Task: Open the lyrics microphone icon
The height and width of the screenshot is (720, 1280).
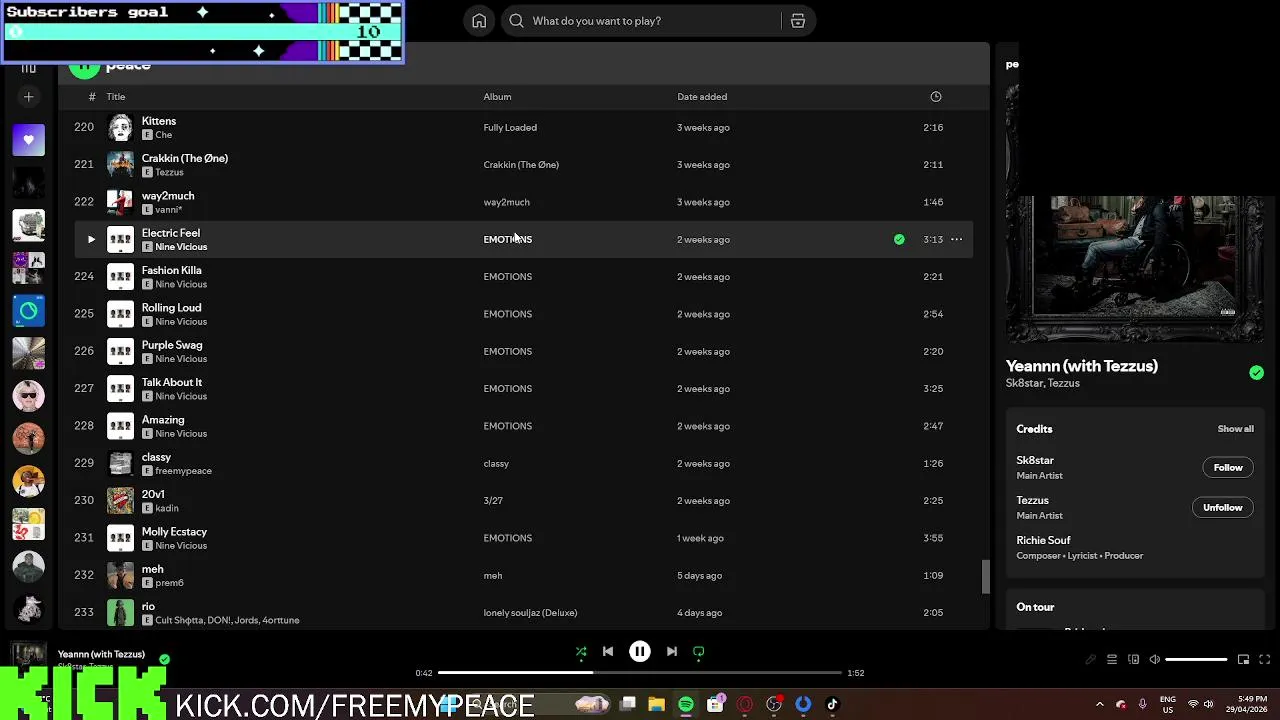Action: point(1091,660)
